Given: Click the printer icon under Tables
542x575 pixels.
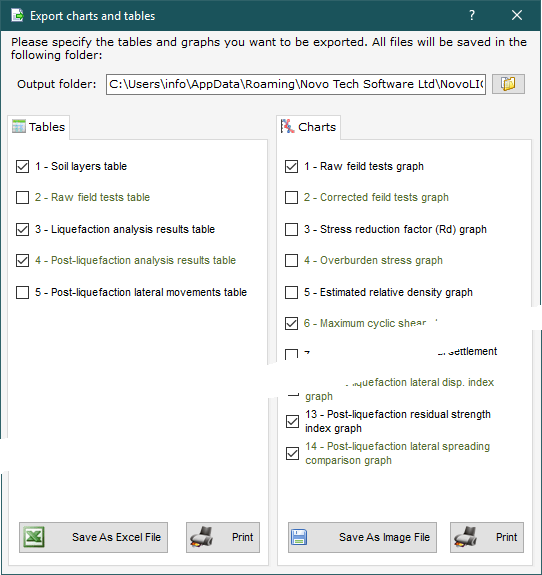Looking at the screenshot, I should tap(202, 537).
